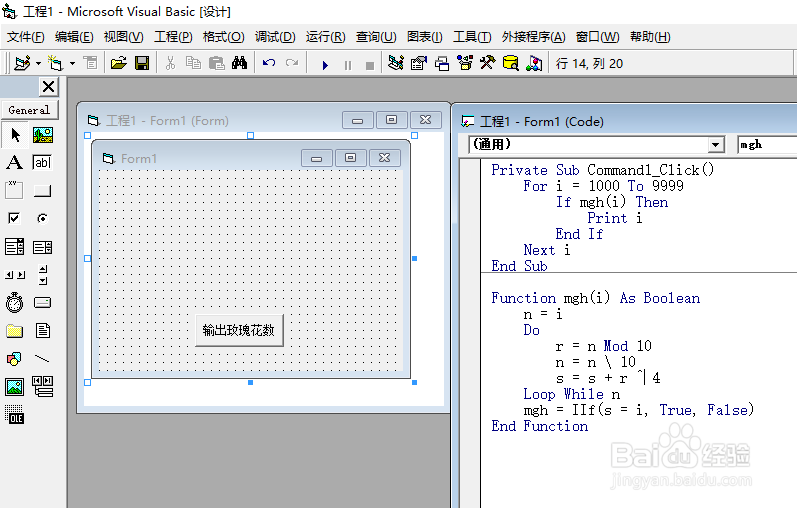Select the DirListBox folder control
797x508 pixels.
[x=14, y=331]
